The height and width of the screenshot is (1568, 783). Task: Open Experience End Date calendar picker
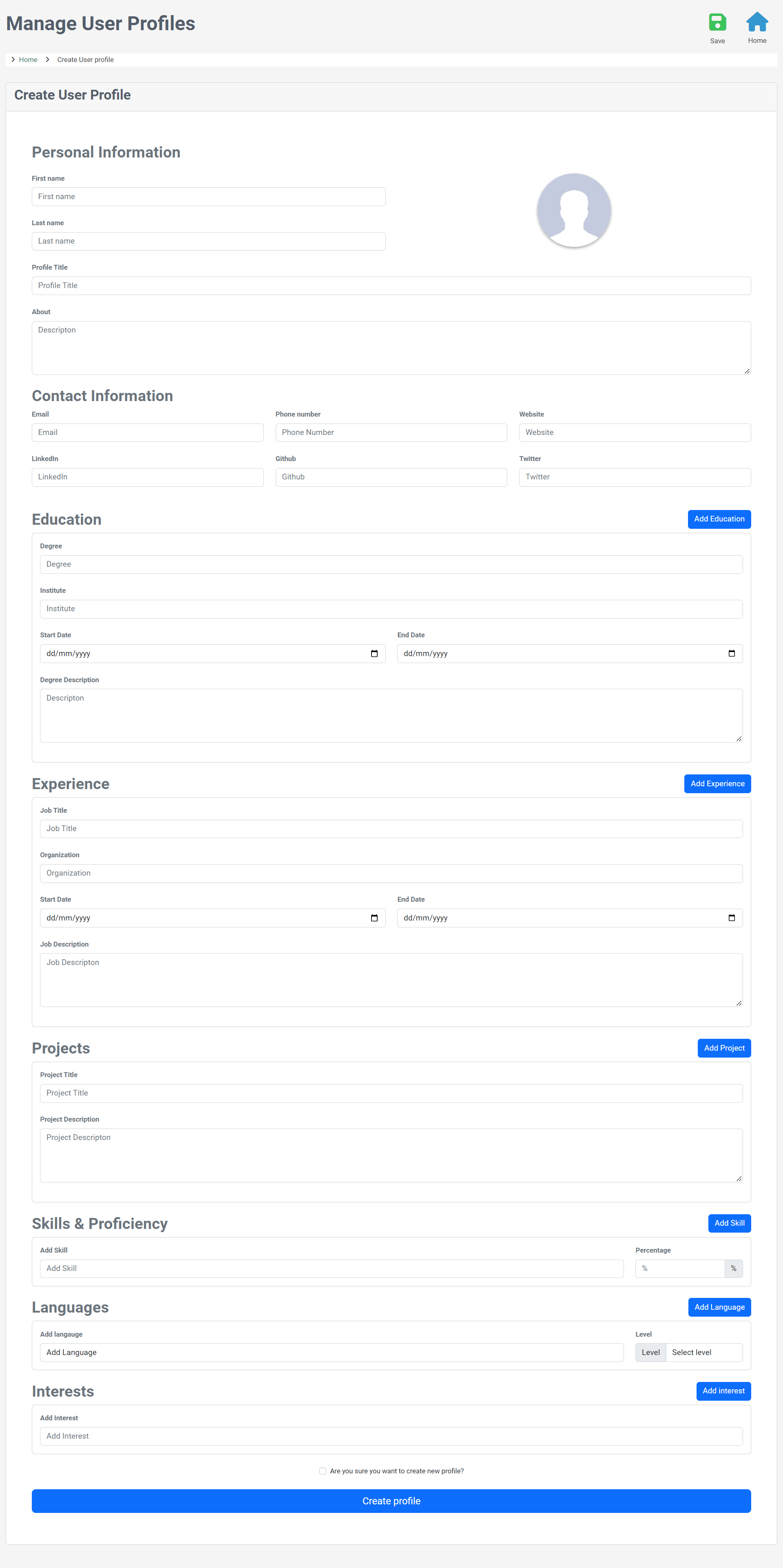(x=731, y=918)
